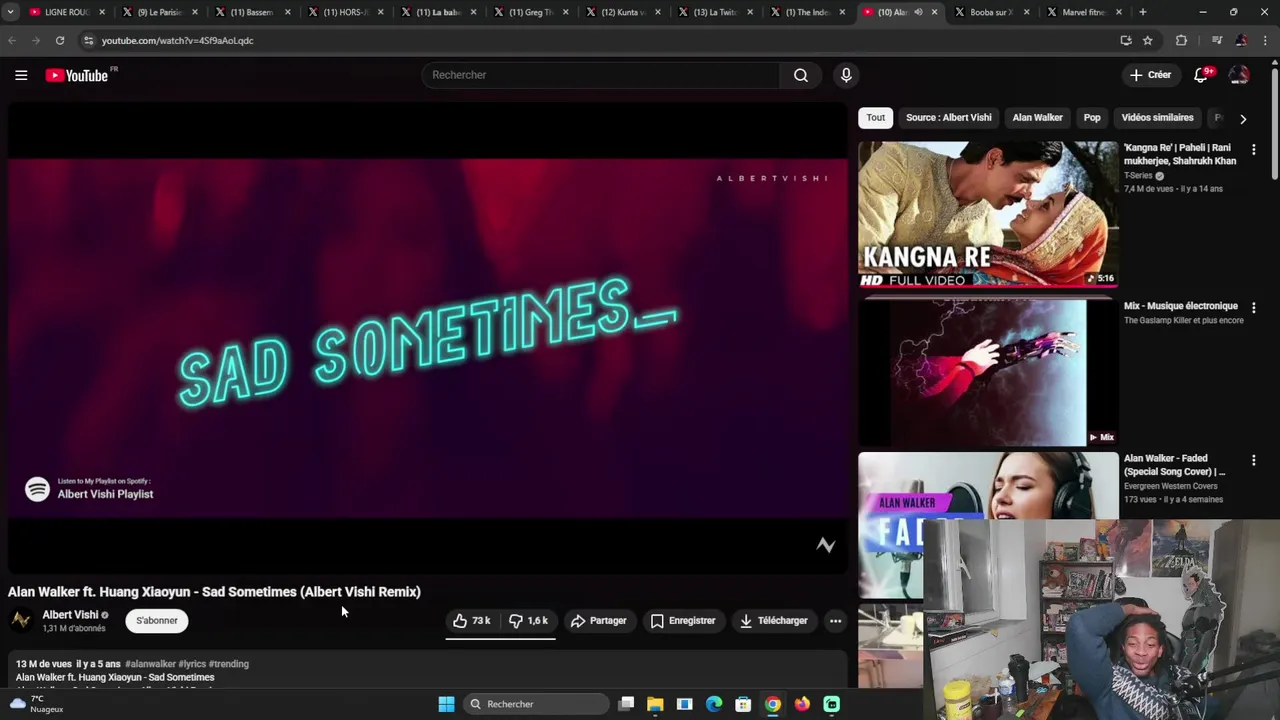Viewport: 1280px width, 720px height.
Task: Select the Alan Walker filter chip
Action: pos(1037,118)
